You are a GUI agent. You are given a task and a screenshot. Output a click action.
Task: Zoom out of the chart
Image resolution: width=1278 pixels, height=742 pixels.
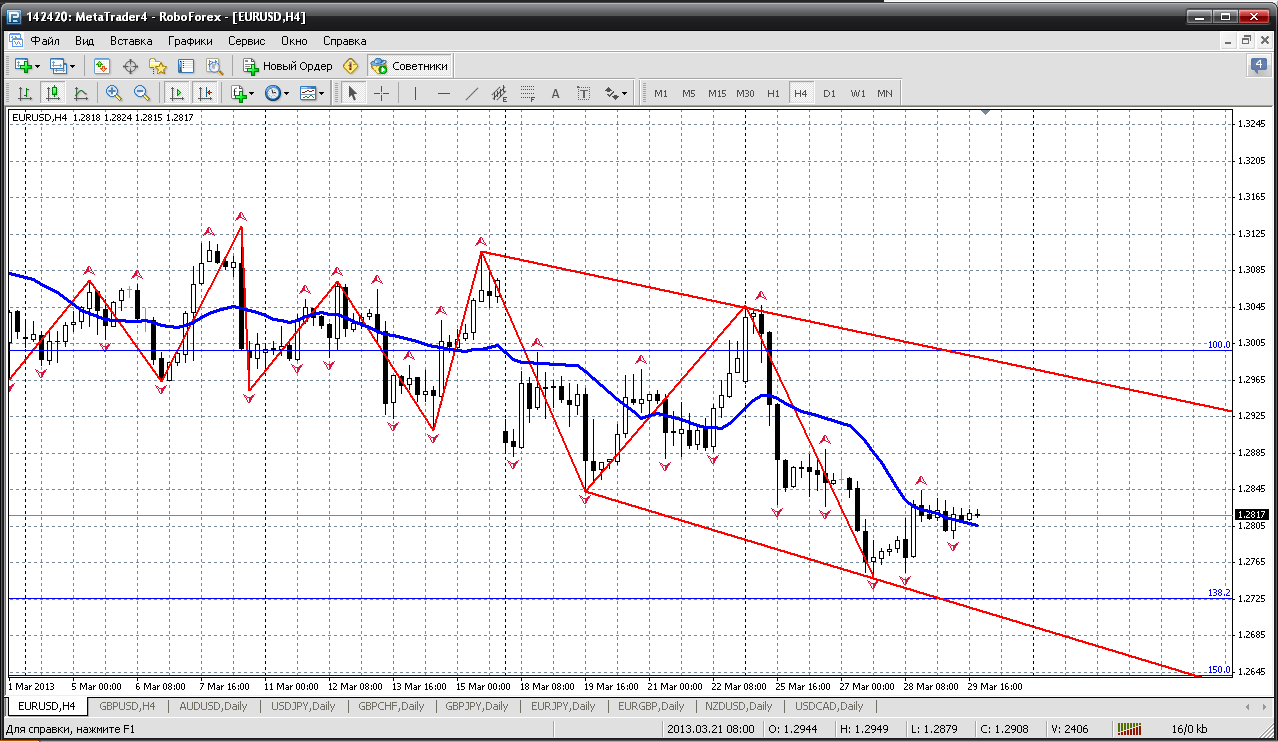141,93
